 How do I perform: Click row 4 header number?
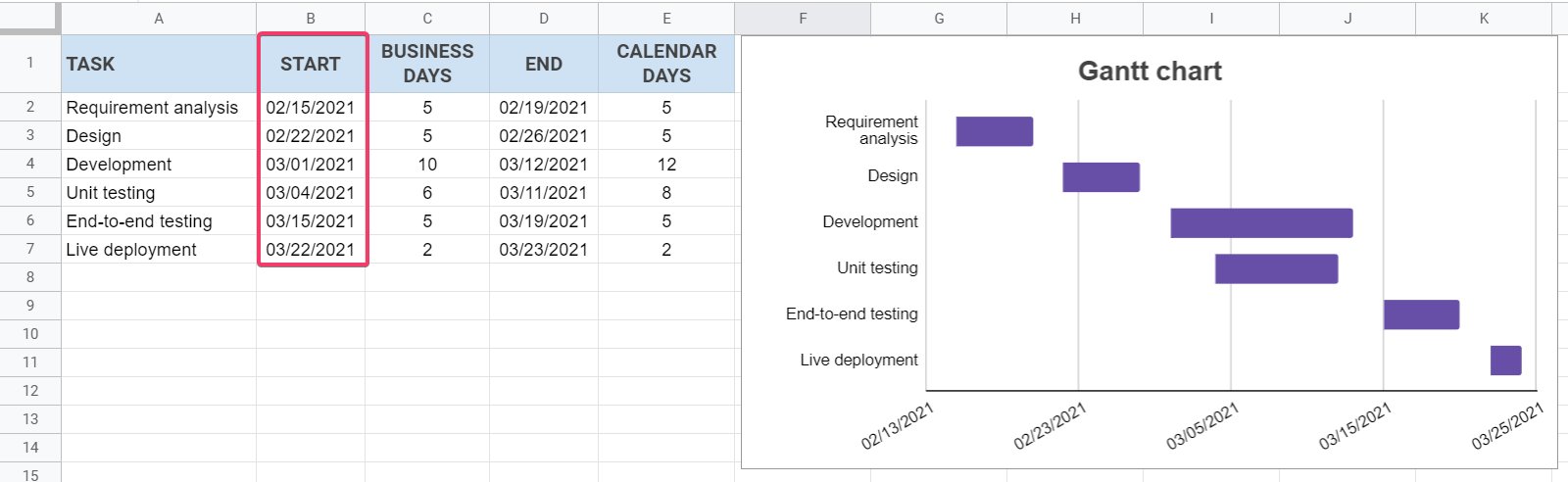point(30,164)
